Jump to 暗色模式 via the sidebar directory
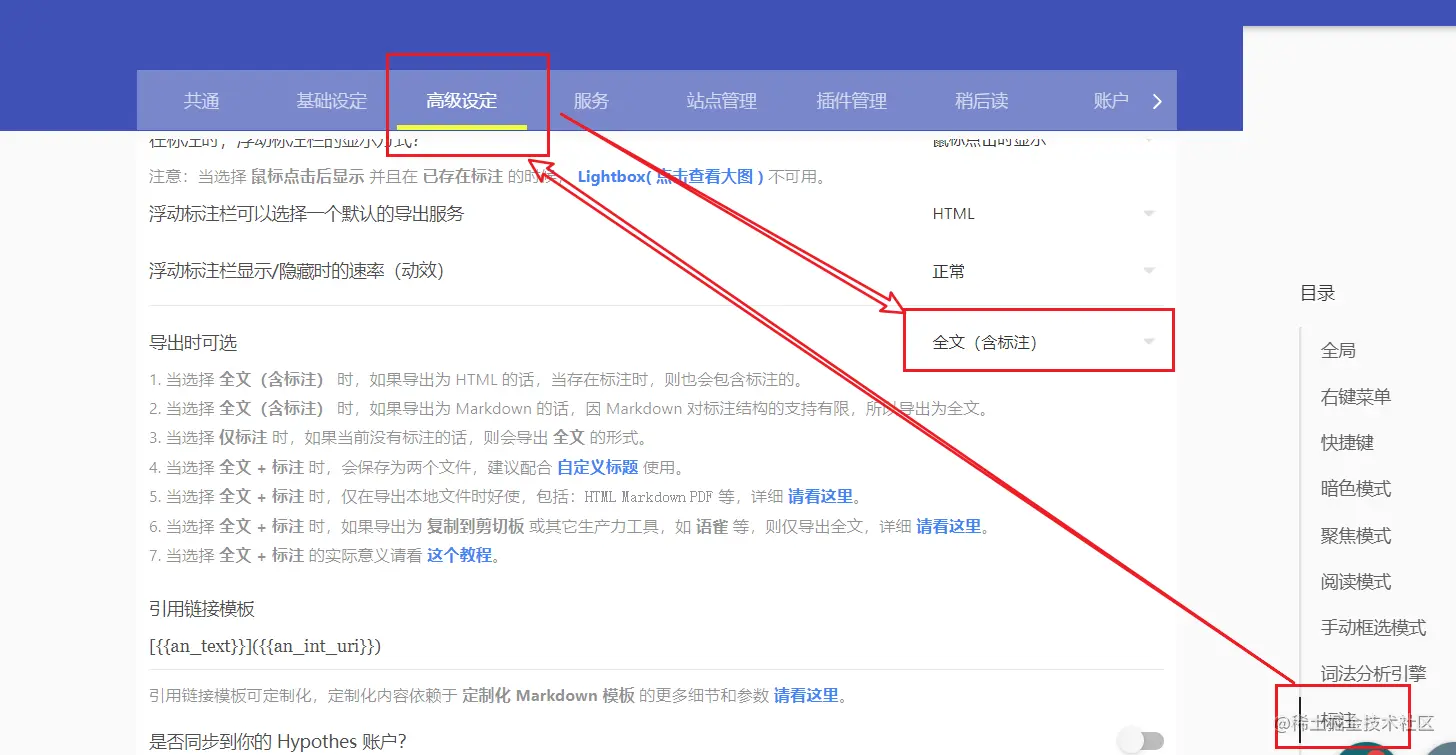The image size is (1456, 755). tap(1354, 489)
